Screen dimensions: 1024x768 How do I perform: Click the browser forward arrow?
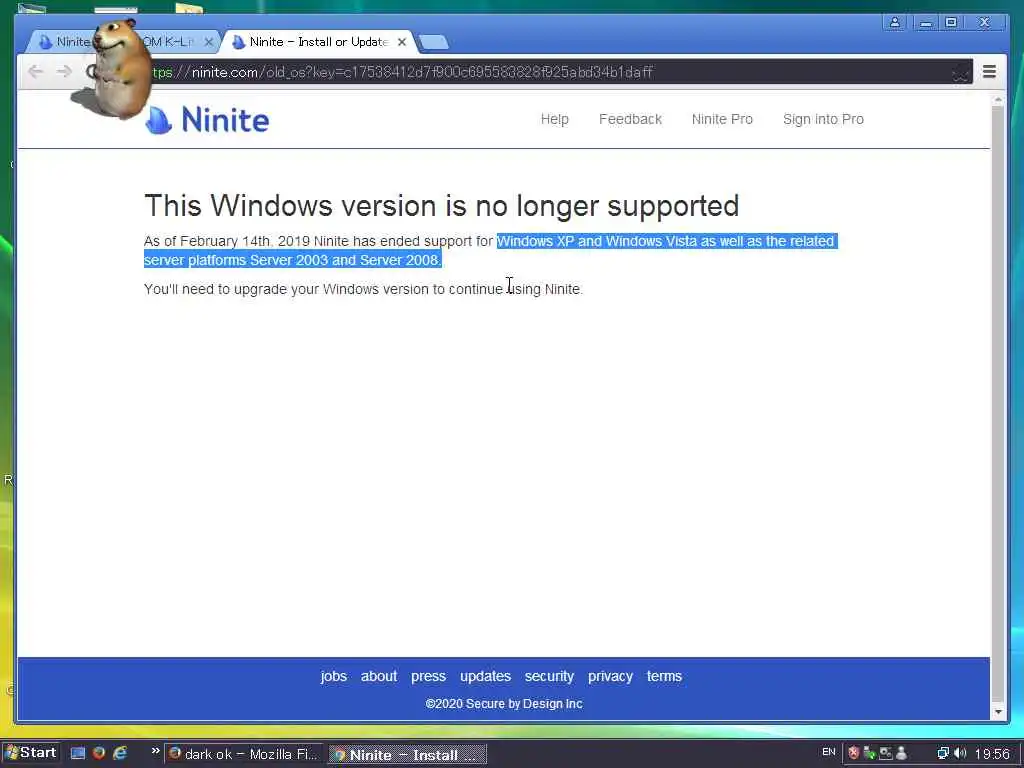point(64,71)
